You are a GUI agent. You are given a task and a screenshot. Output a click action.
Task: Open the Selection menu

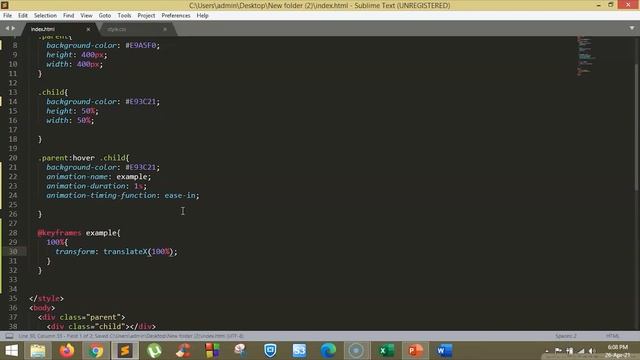point(45,16)
